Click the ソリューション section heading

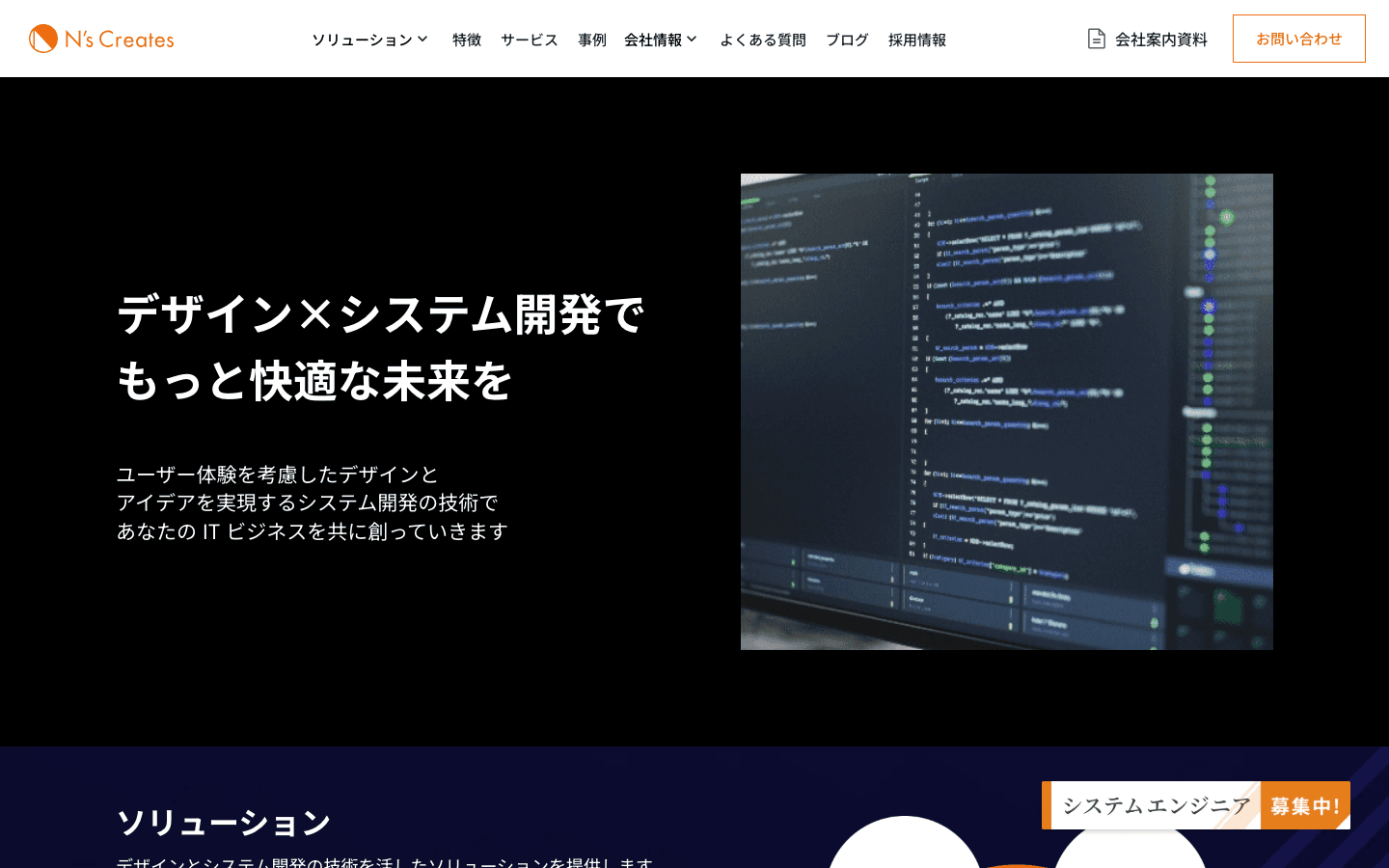(x=224, y=823)
